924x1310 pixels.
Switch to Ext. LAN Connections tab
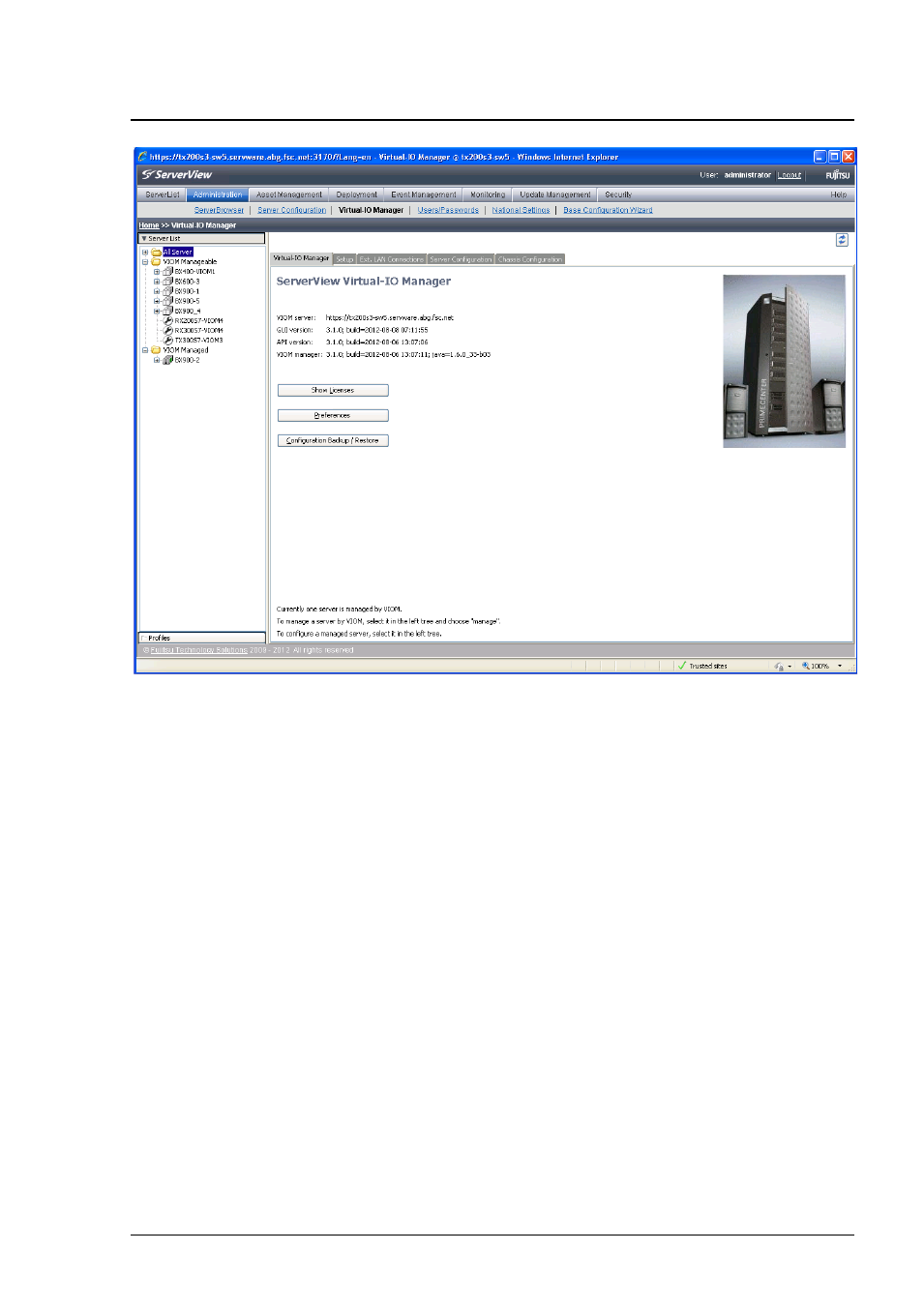coord(392,259)
